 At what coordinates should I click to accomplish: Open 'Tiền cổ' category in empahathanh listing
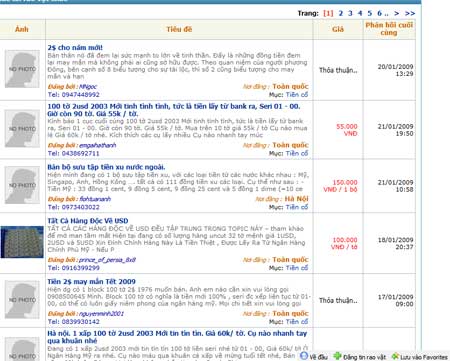[297, 153]
